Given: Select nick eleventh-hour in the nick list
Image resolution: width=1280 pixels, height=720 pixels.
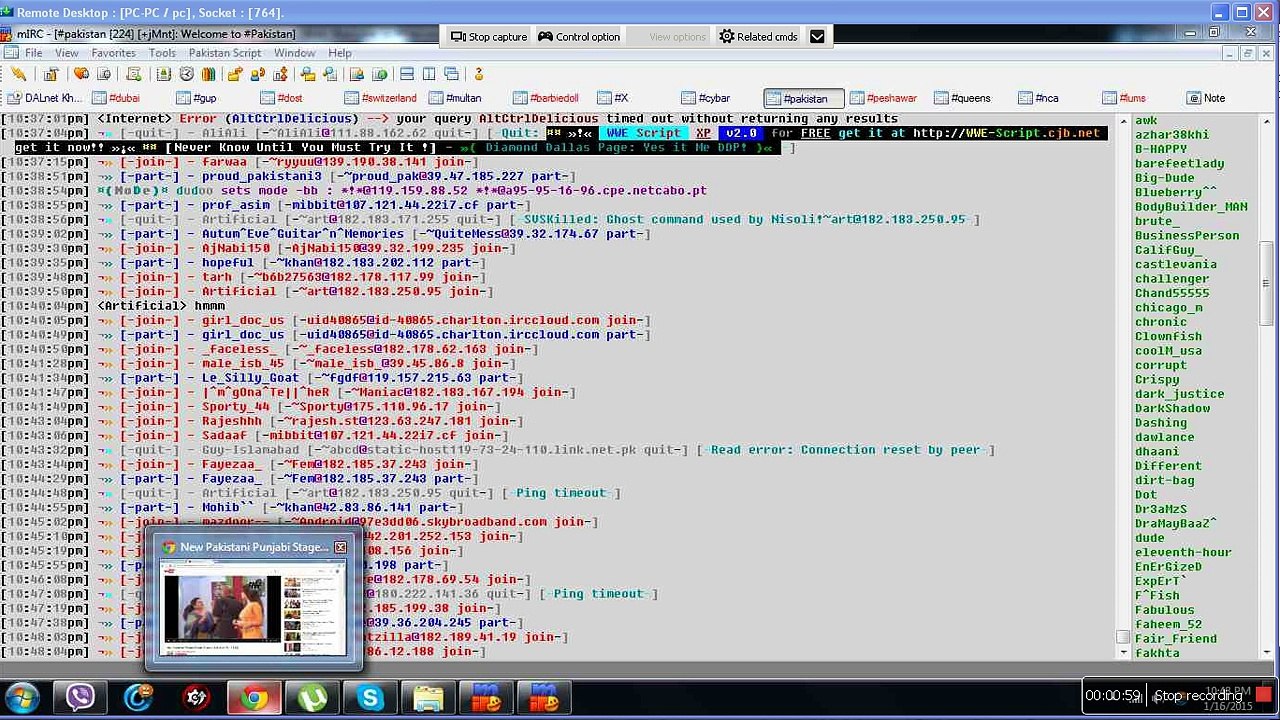Looking at the screenshot, I should click(x=1183, y=552).
